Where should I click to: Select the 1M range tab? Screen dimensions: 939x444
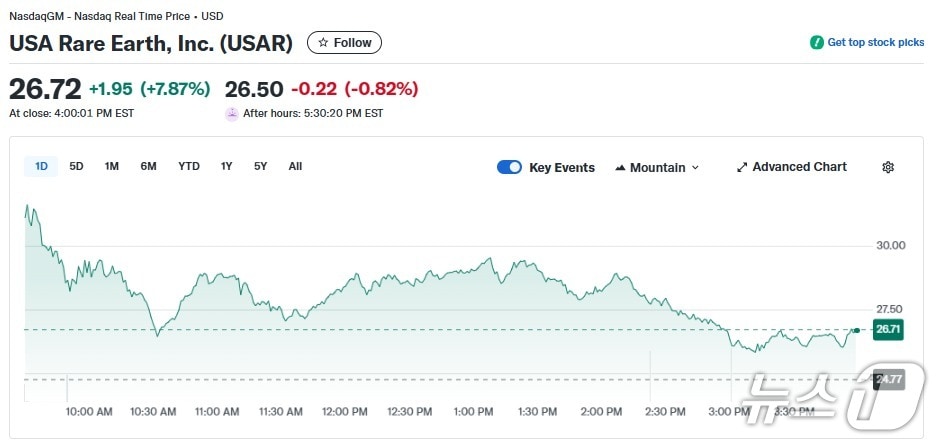112,166
